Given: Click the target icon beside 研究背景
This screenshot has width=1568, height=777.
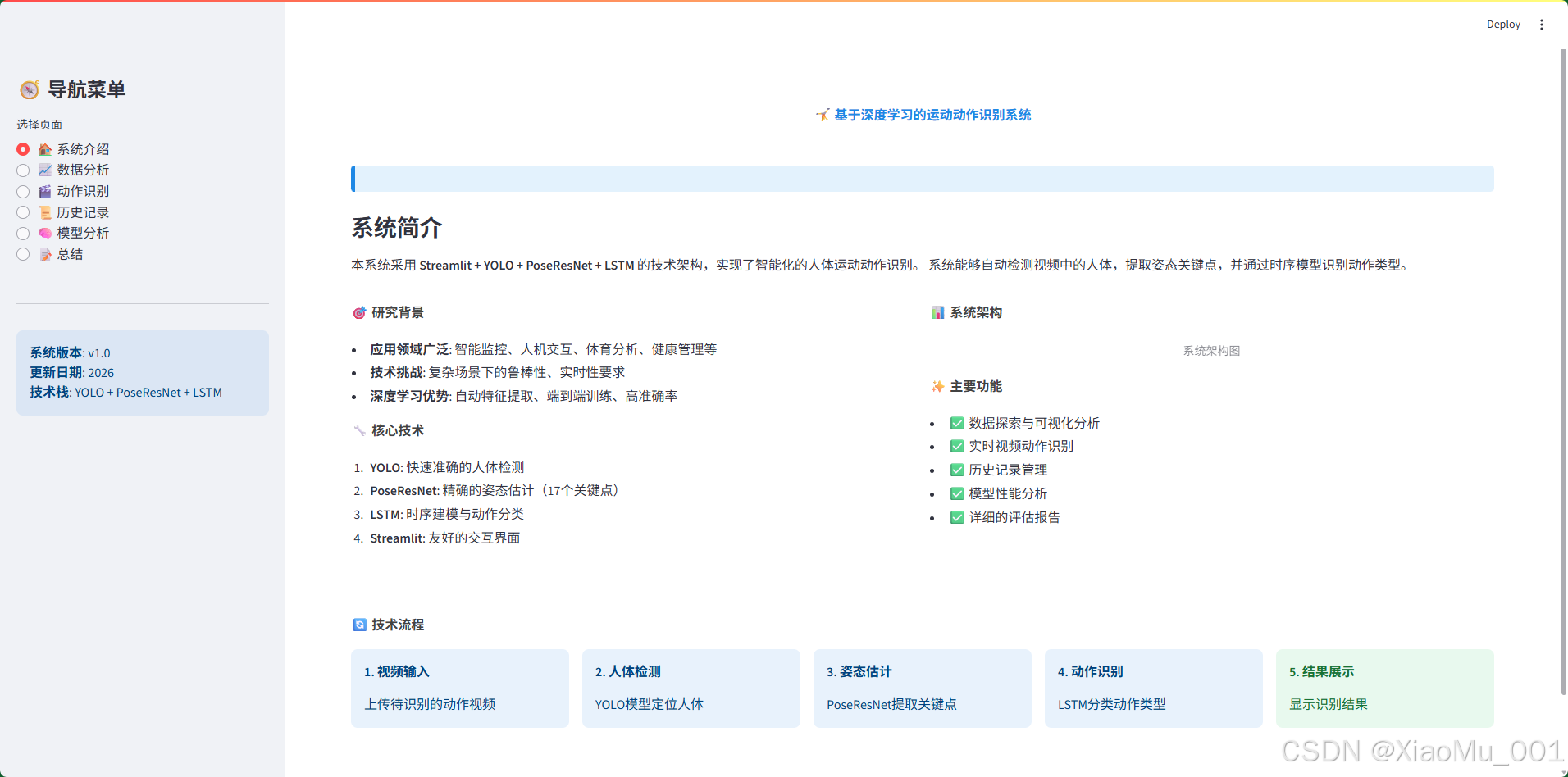Looking at the screenshot, I should pos(359,313).
